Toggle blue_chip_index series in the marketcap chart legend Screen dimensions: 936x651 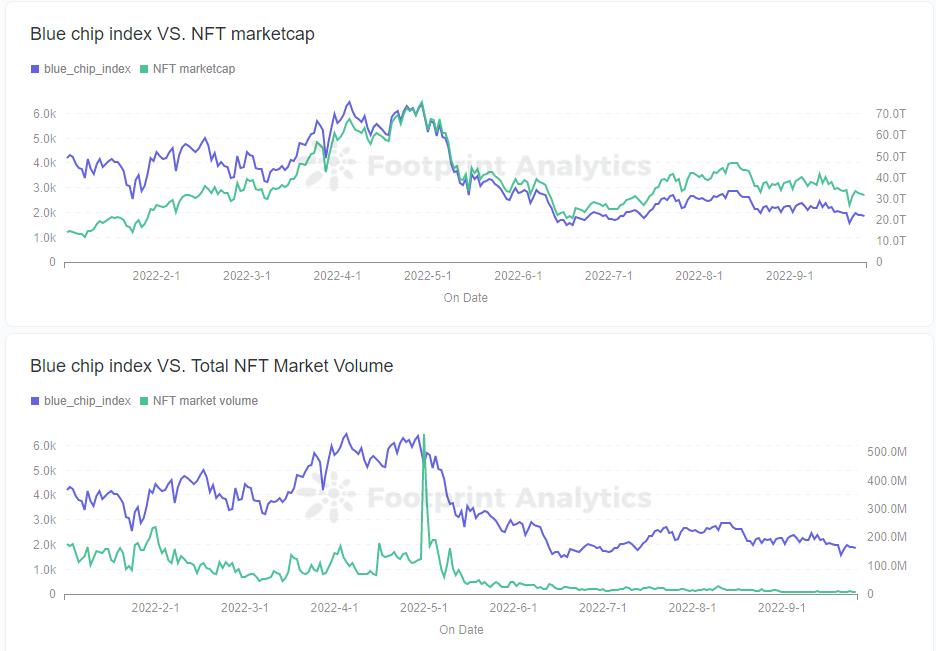pyautogui.click(x=87, y=69)
